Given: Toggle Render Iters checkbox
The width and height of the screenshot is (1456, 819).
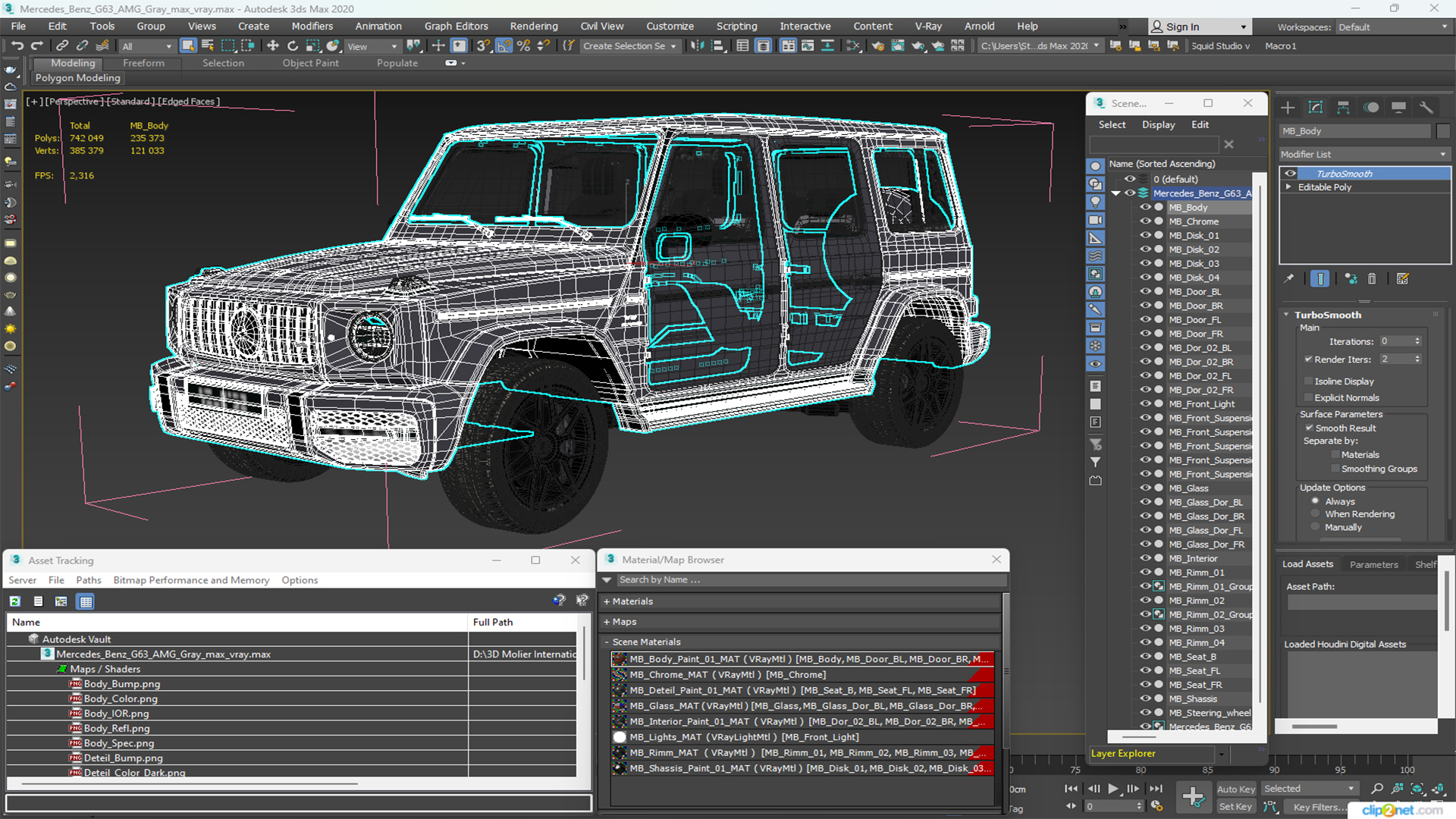Looking at the screenshot, I should (x=1308, y=359).
